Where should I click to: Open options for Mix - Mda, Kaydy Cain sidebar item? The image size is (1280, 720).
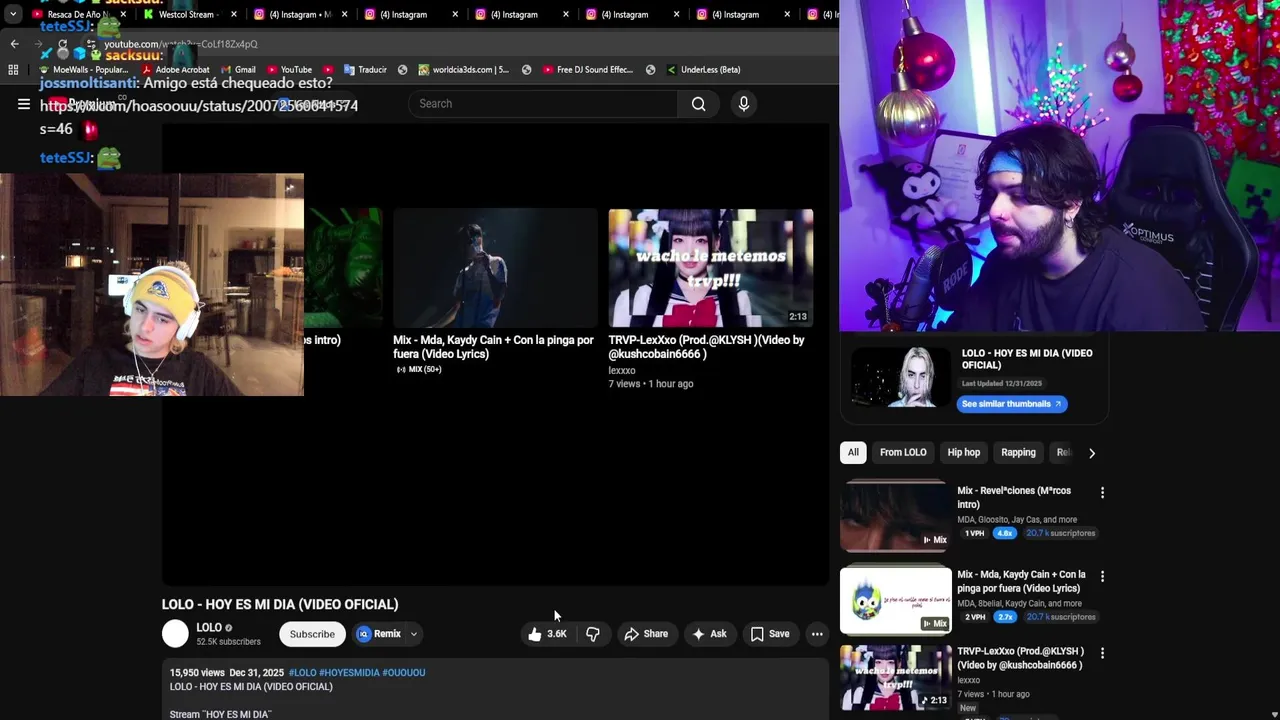(x=1102, y=577)
